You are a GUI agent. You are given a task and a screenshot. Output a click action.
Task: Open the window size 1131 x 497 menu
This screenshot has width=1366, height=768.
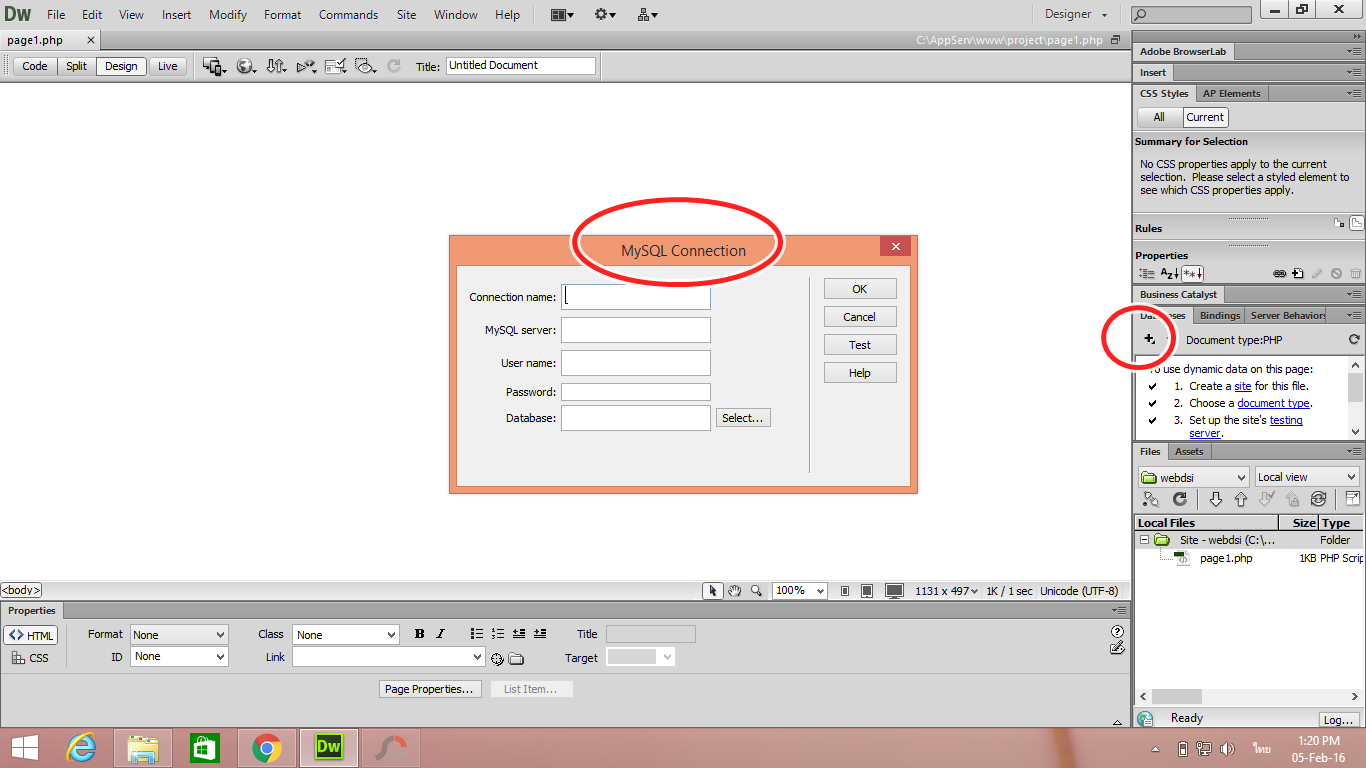945,591
